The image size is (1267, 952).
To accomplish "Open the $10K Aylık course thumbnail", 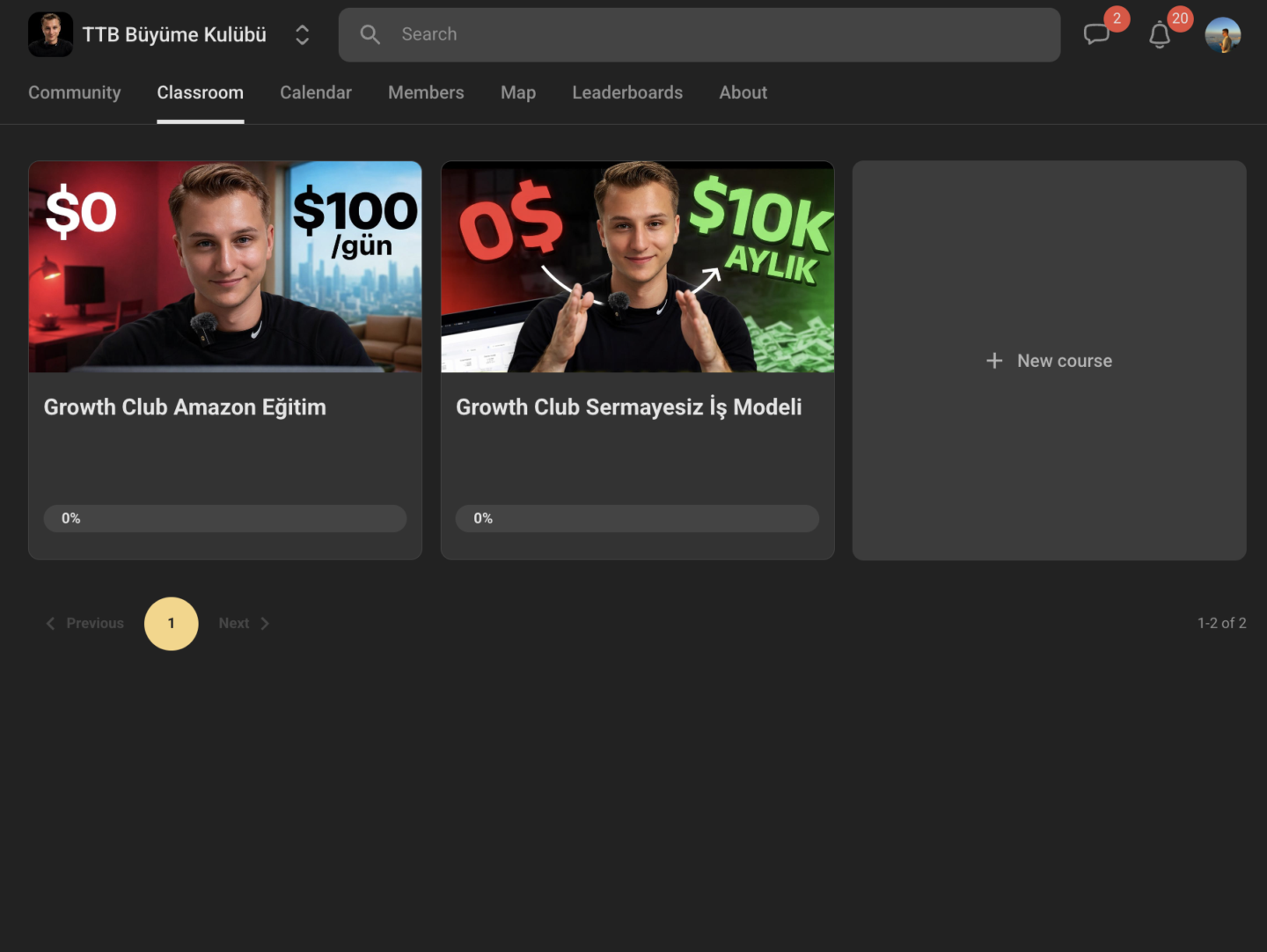I will tap(638, 267).
